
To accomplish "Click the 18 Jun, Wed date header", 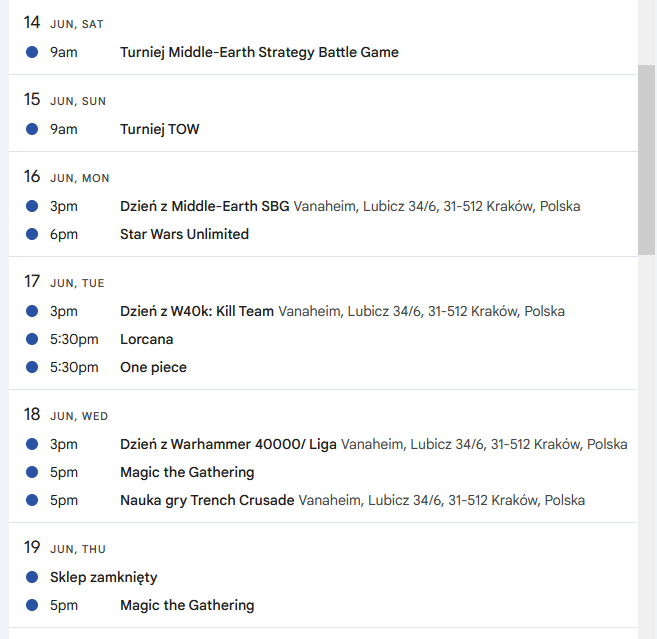I will tap(66, 415).
